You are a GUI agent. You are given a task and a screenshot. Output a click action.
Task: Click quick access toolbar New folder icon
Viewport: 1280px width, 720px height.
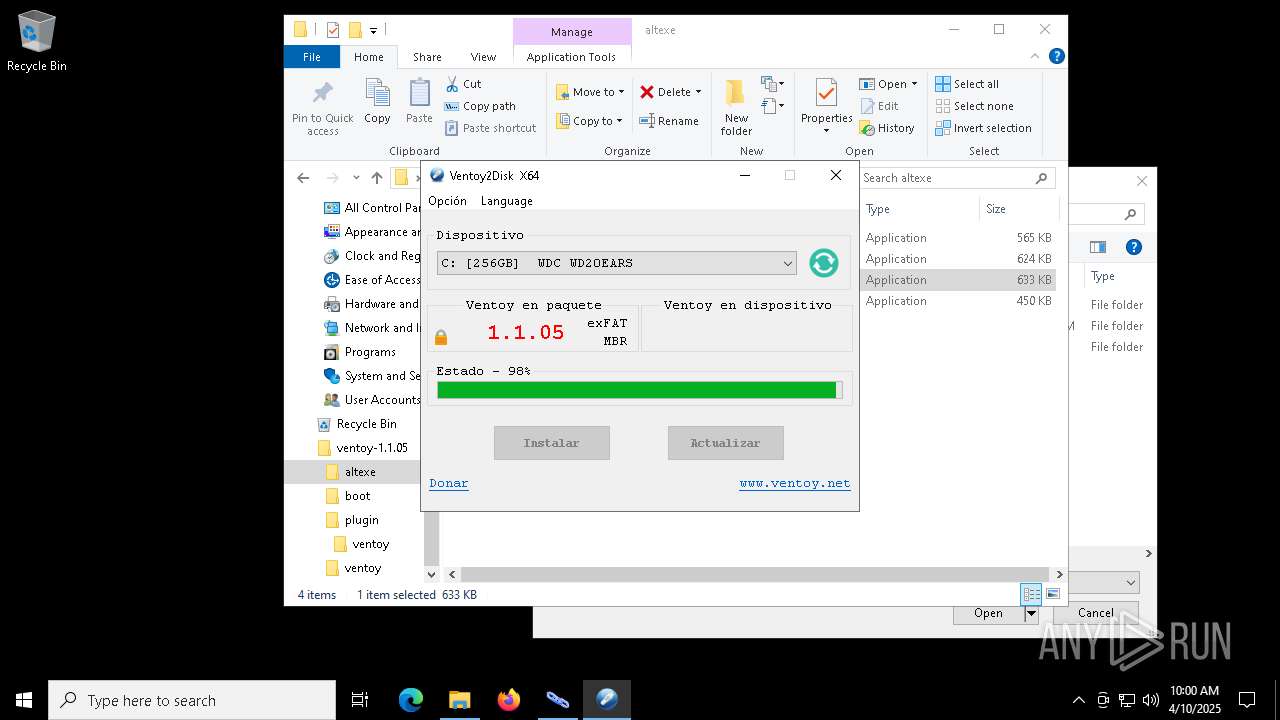click(x=354, y=30)
